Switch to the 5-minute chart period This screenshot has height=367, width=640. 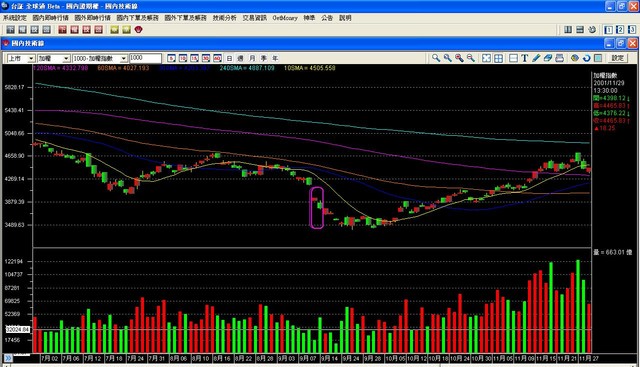171,58
